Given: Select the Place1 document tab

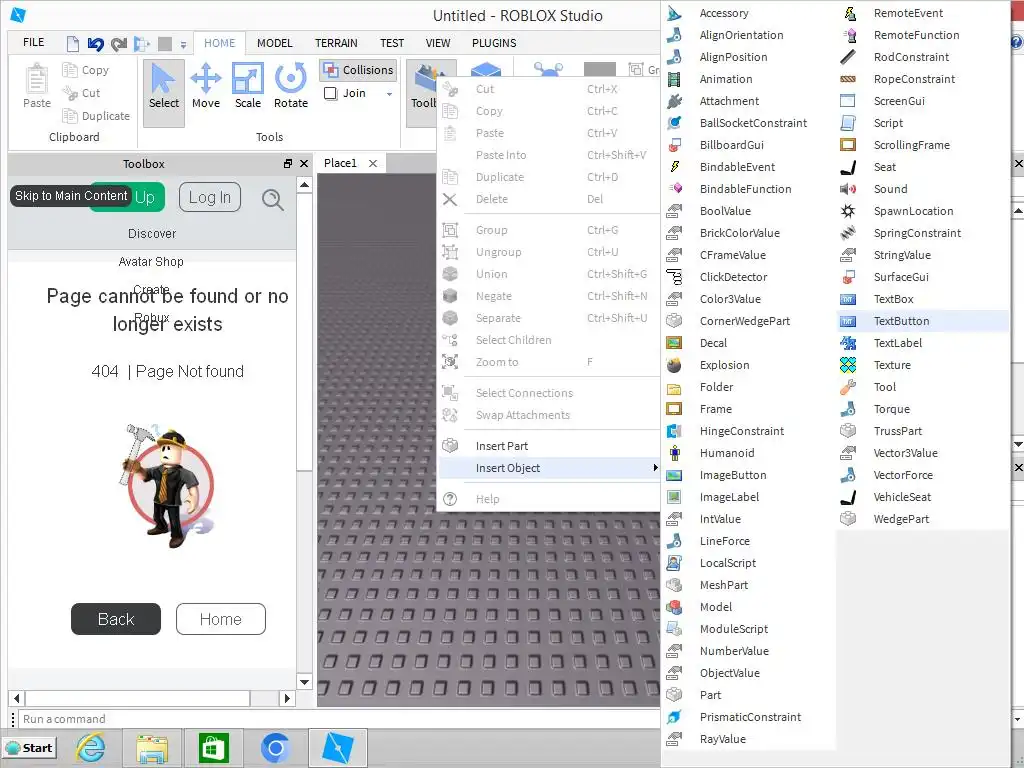Looking at the screenshot, I should 340,163.
